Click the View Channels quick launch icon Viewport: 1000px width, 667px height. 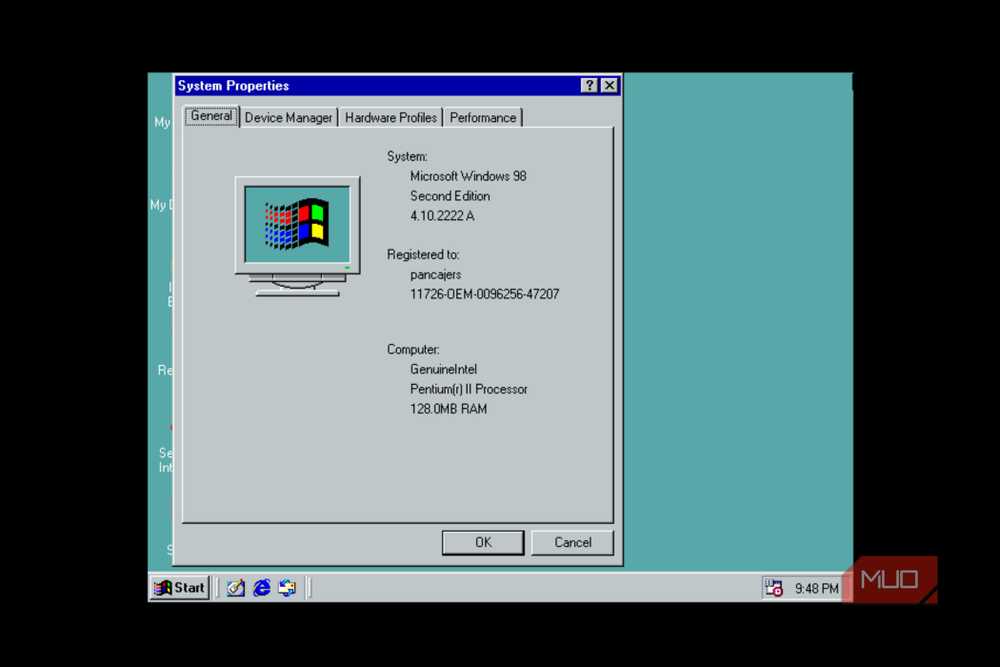pos(288,588)
